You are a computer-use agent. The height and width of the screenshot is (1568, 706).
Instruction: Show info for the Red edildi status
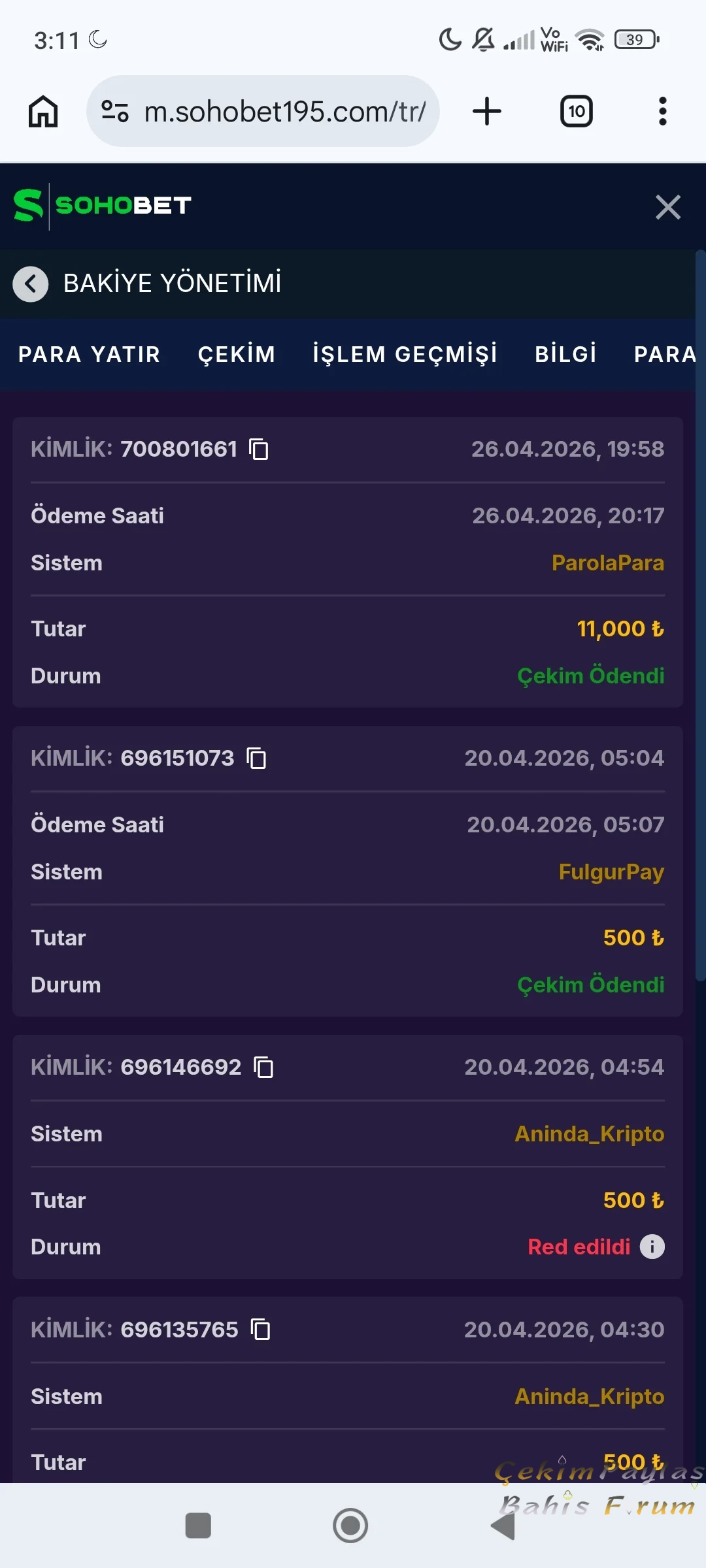(652, 1247)
